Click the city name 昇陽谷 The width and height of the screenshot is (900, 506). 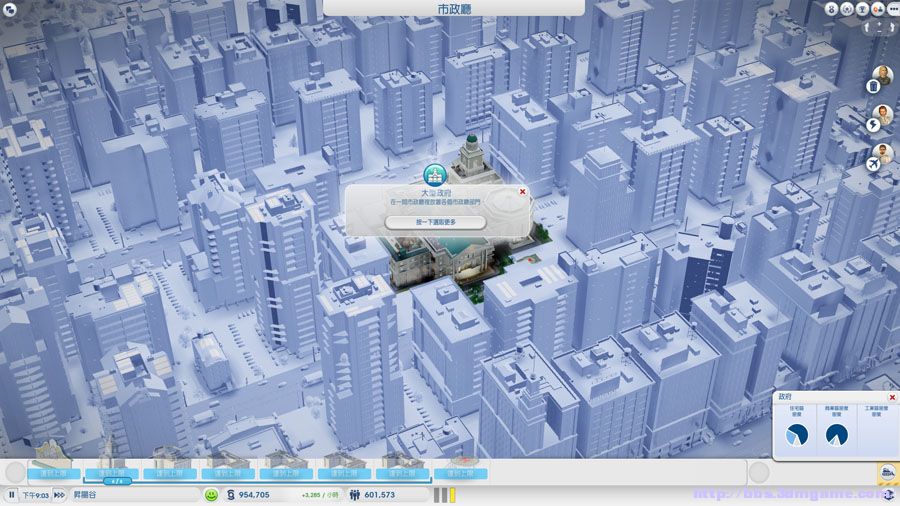coord(85,495)
